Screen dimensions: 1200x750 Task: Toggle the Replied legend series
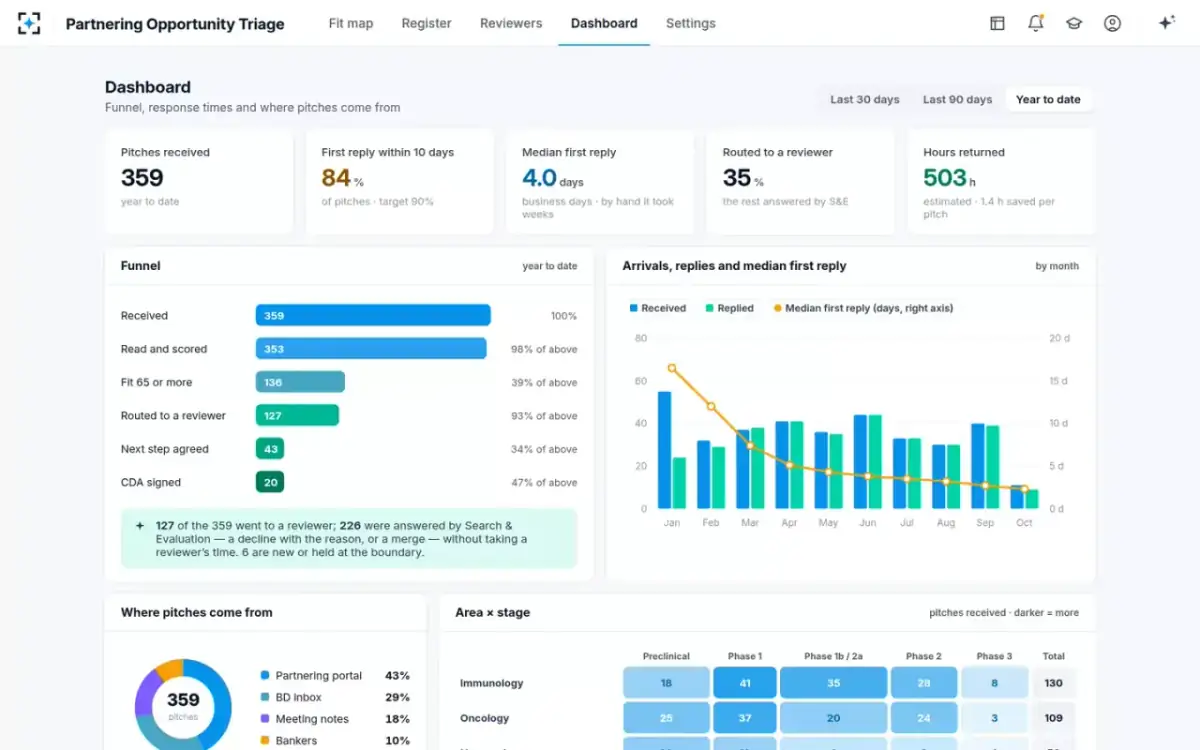pos(729,308)
